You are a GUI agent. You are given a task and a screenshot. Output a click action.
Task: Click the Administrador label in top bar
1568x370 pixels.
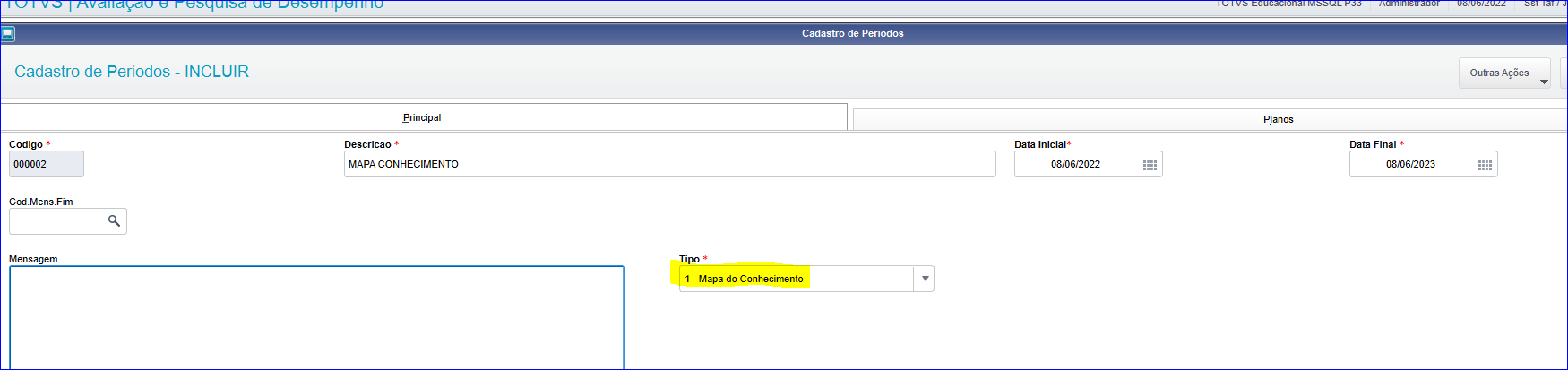(1409, 4)
